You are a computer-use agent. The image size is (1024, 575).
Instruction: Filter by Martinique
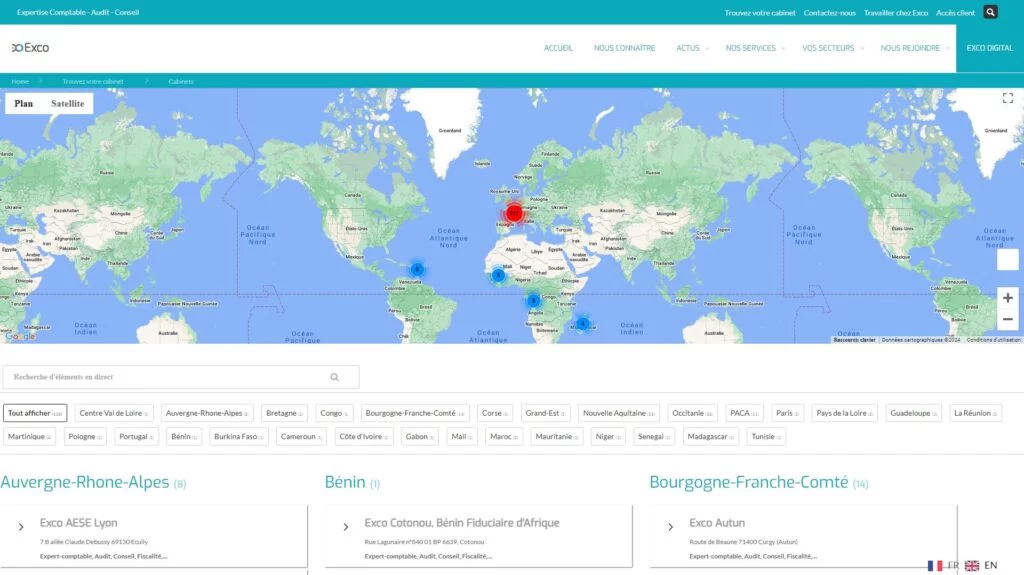click(29, 436)
